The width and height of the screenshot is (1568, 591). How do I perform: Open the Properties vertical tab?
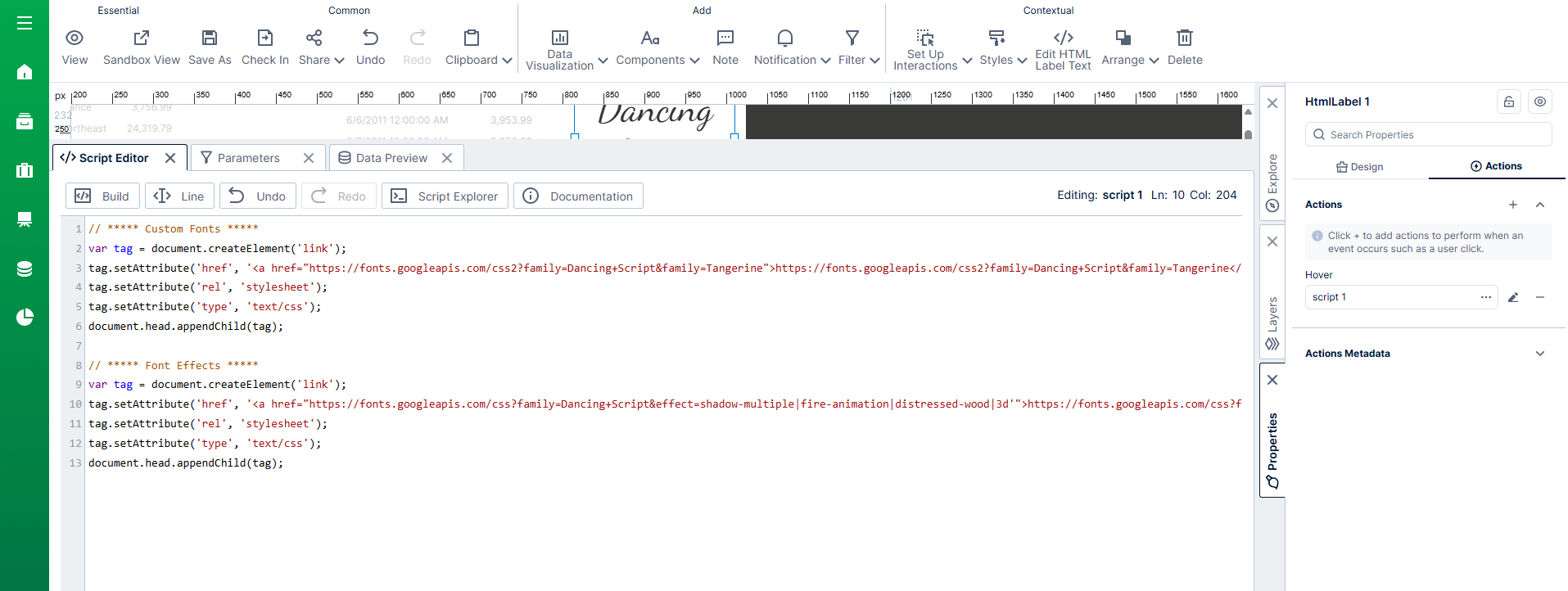1272,450
